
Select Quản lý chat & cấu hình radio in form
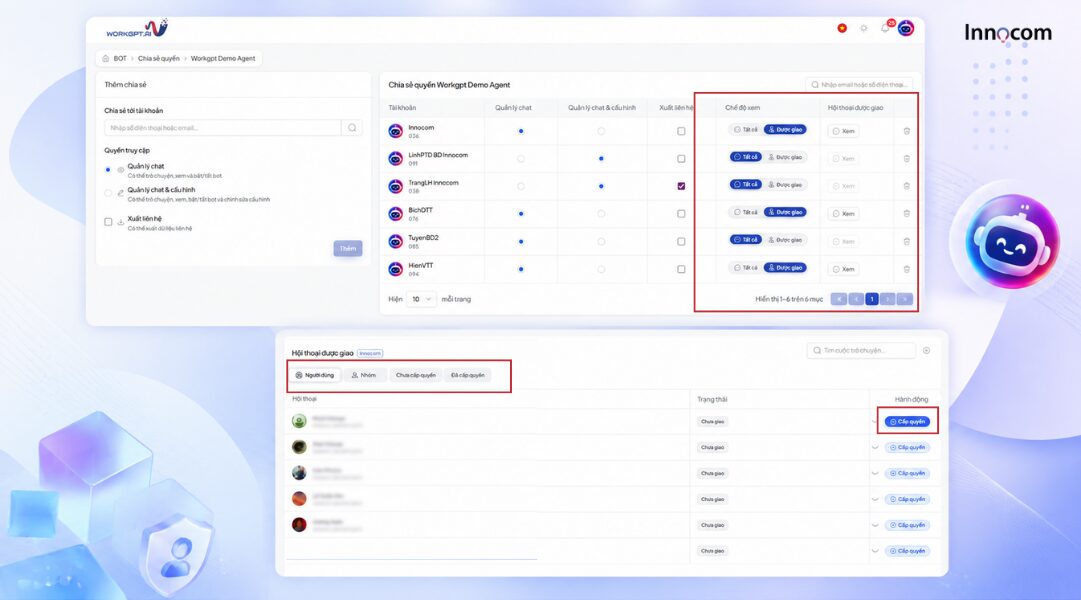(x=108, y=193)
